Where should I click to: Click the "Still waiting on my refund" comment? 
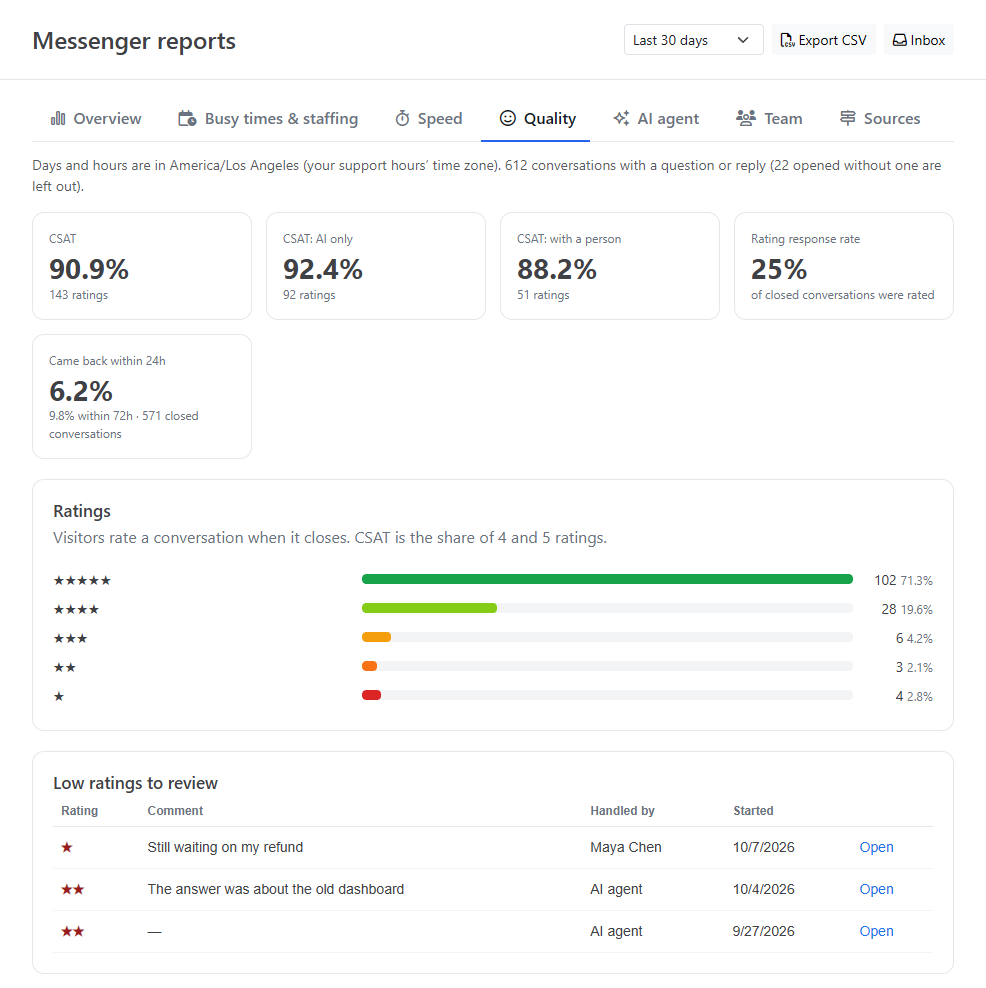pyautogui.click(x=225, y=847)
